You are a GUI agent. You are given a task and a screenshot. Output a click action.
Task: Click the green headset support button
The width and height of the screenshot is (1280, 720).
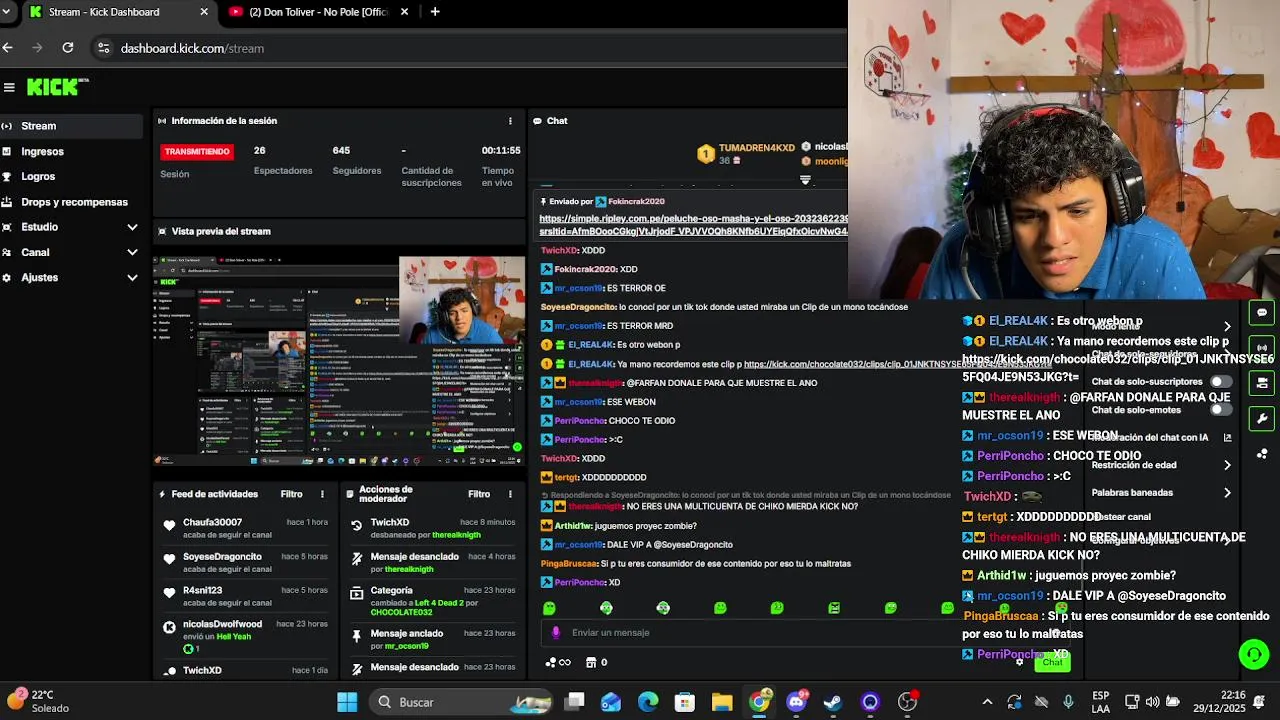point(1253,654)
